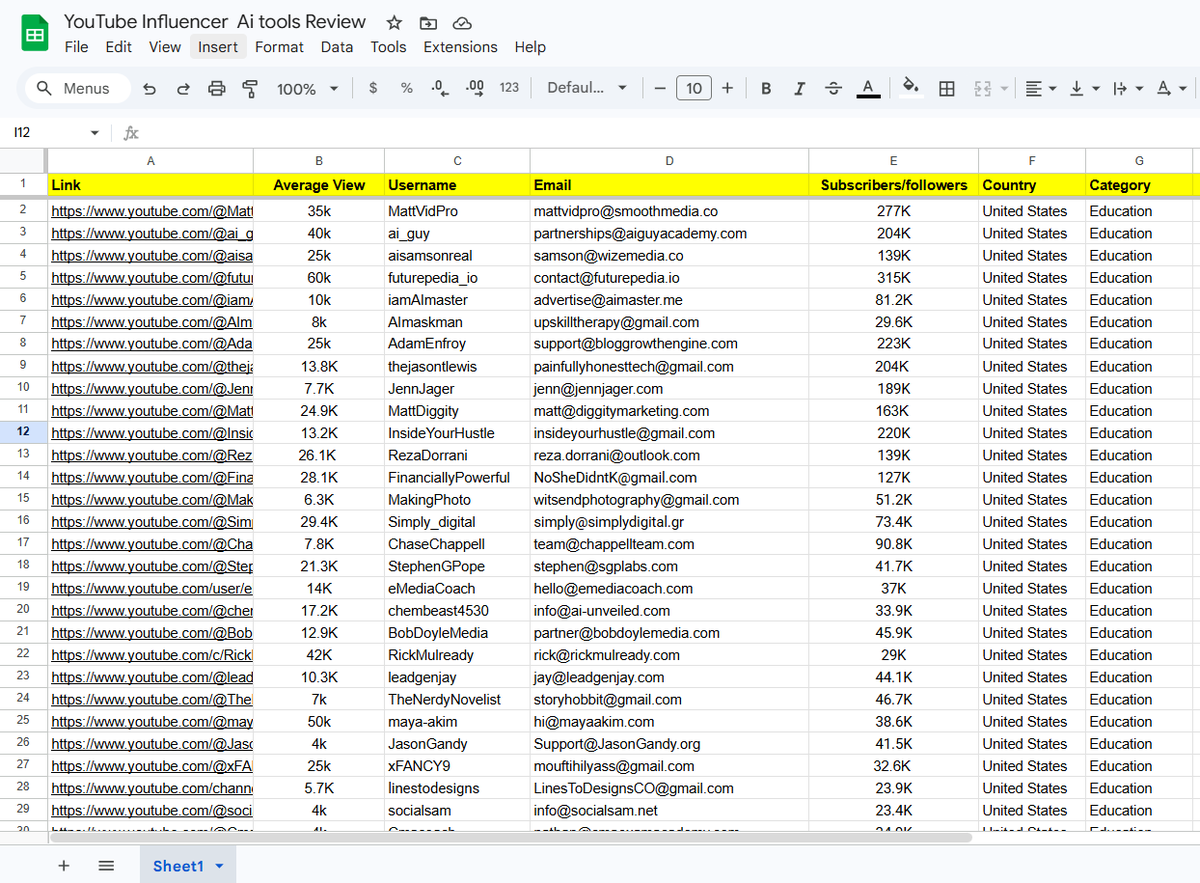Increase font size with plus button
The width and height of the screenshot is (1200, 883).
click(x=727, y=88)
